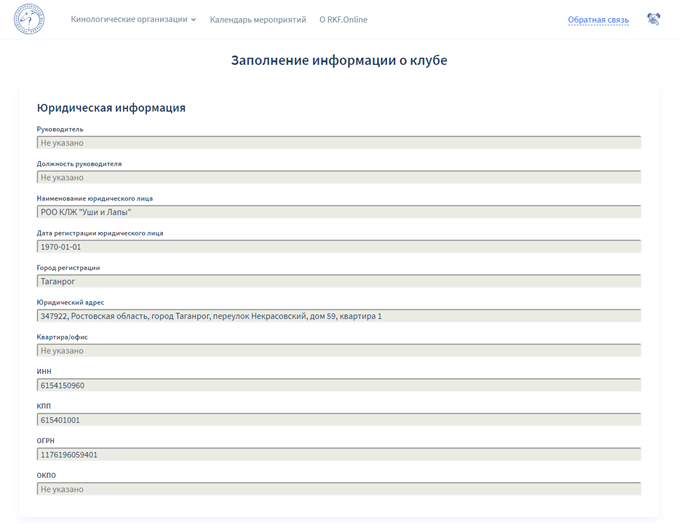Click the registration date field 1970-01-01
Viewport: 680px width, 524px height.
pos(338,247)
